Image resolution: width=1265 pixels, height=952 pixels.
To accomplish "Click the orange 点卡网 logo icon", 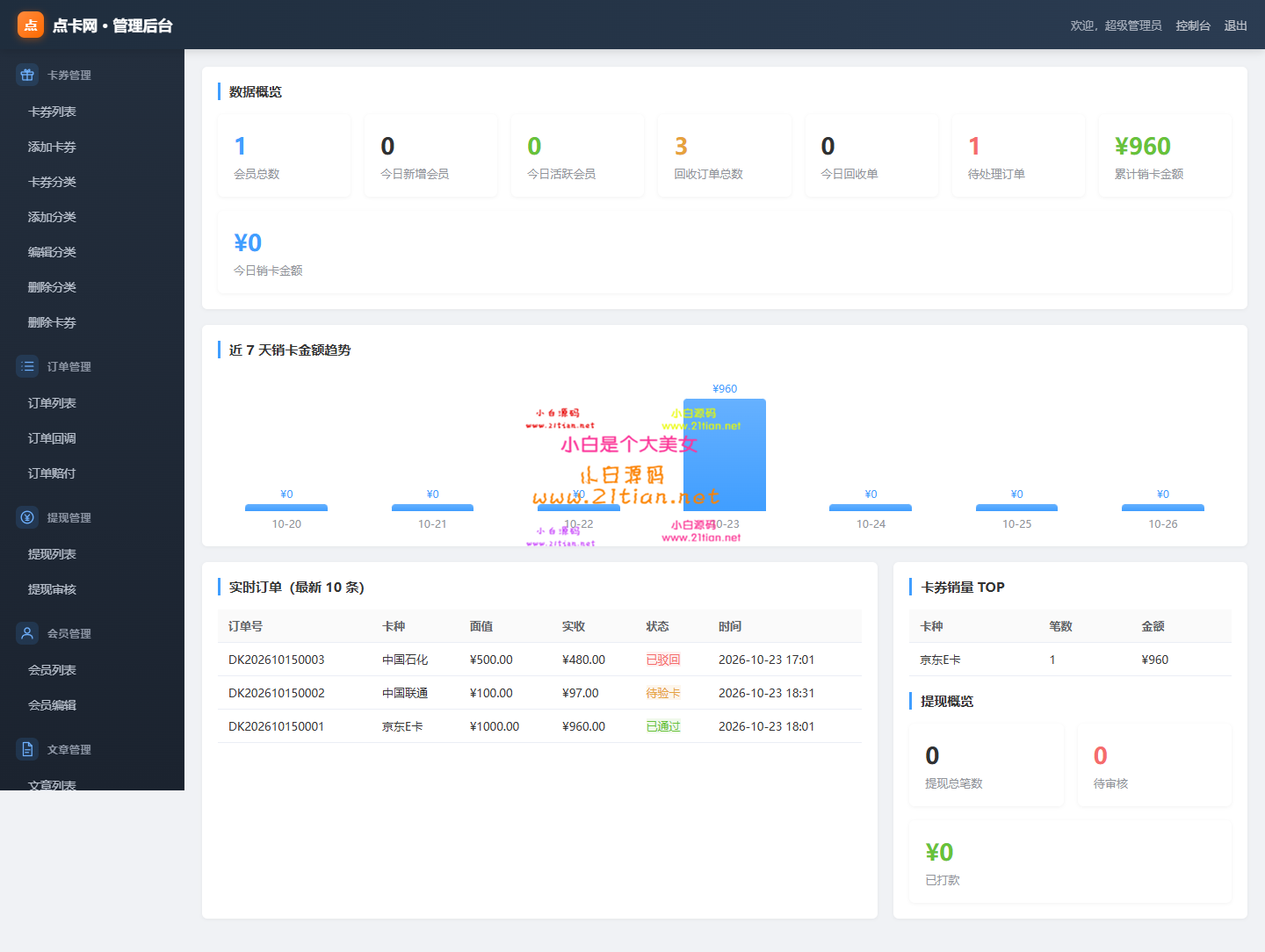I will click(31, 25).
